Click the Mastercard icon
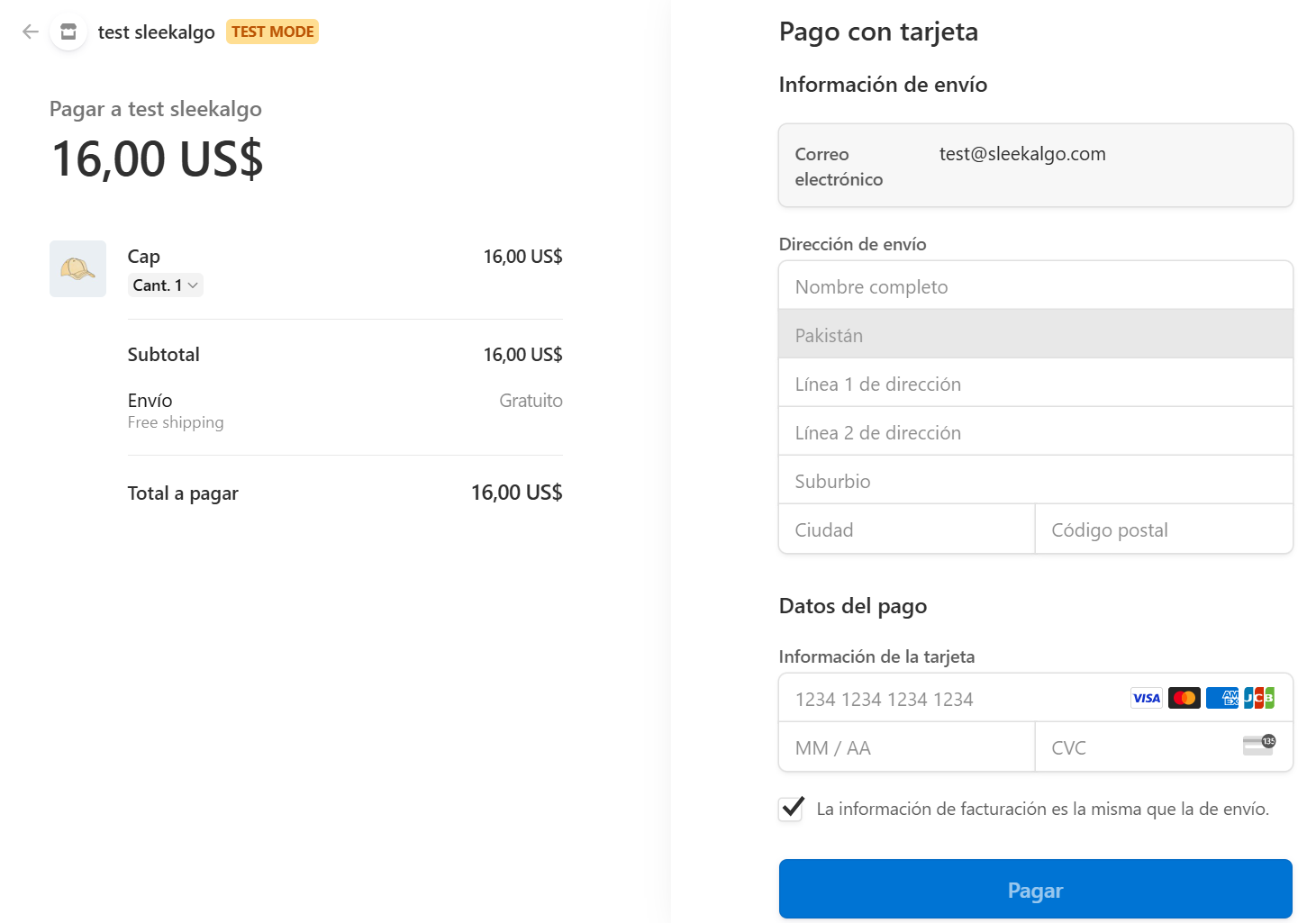The height and width of the screenshot is (923, 1316). [x=1184, y=698]
